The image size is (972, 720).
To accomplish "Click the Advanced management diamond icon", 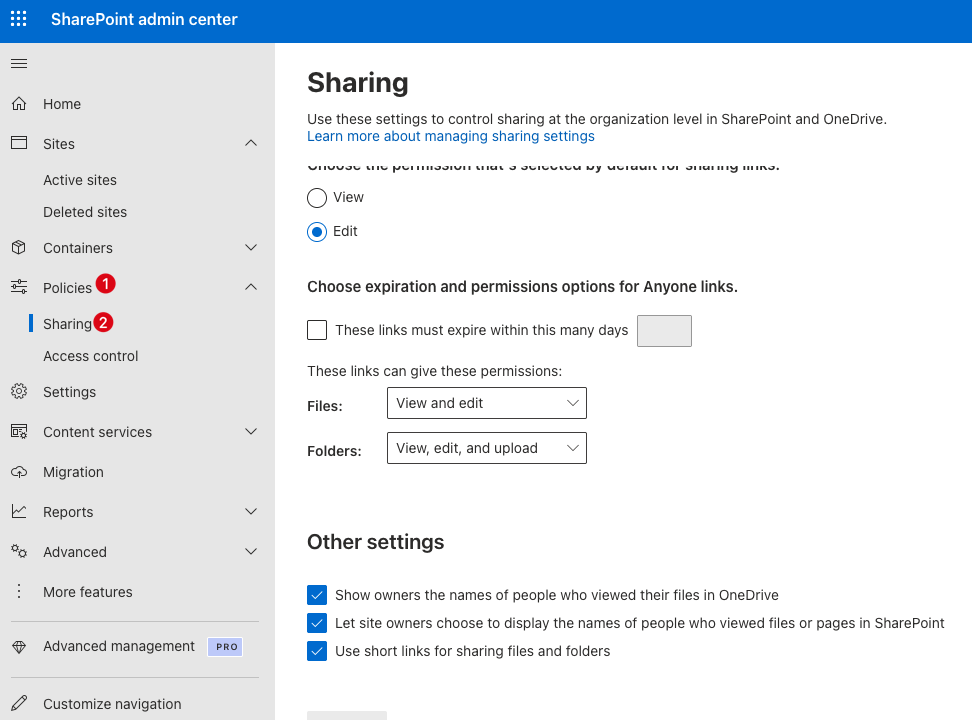I will pyautogui.click(x=19, y=647).
